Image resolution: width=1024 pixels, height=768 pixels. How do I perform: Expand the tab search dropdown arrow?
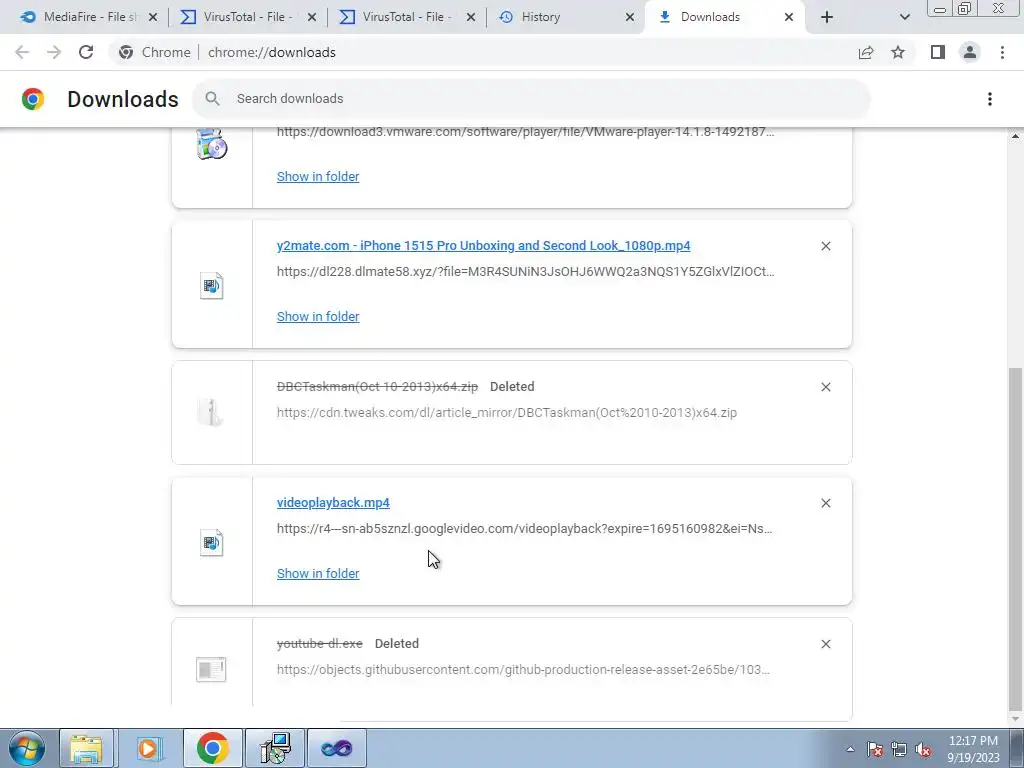coord(904,17)
